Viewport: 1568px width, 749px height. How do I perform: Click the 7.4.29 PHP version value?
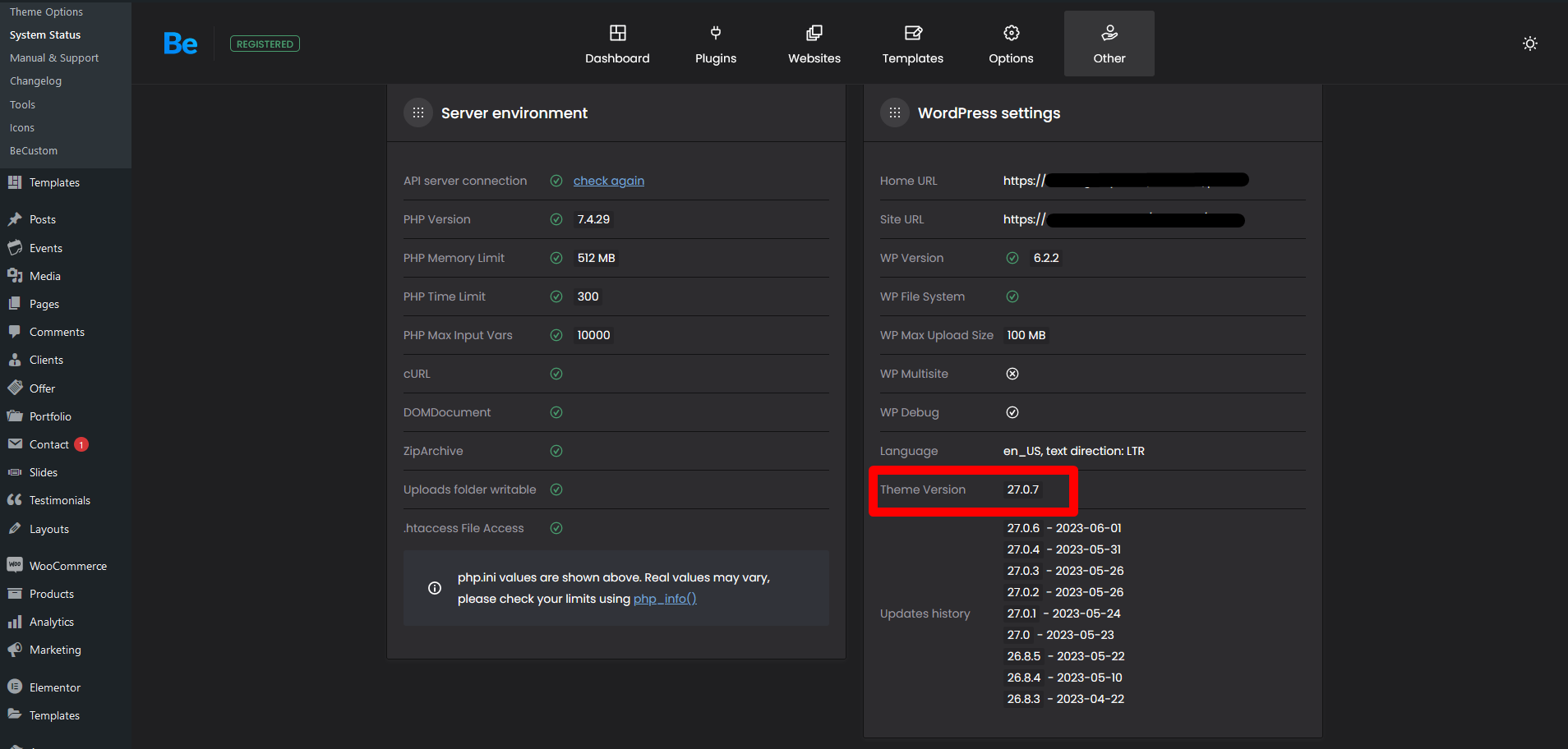593,219
